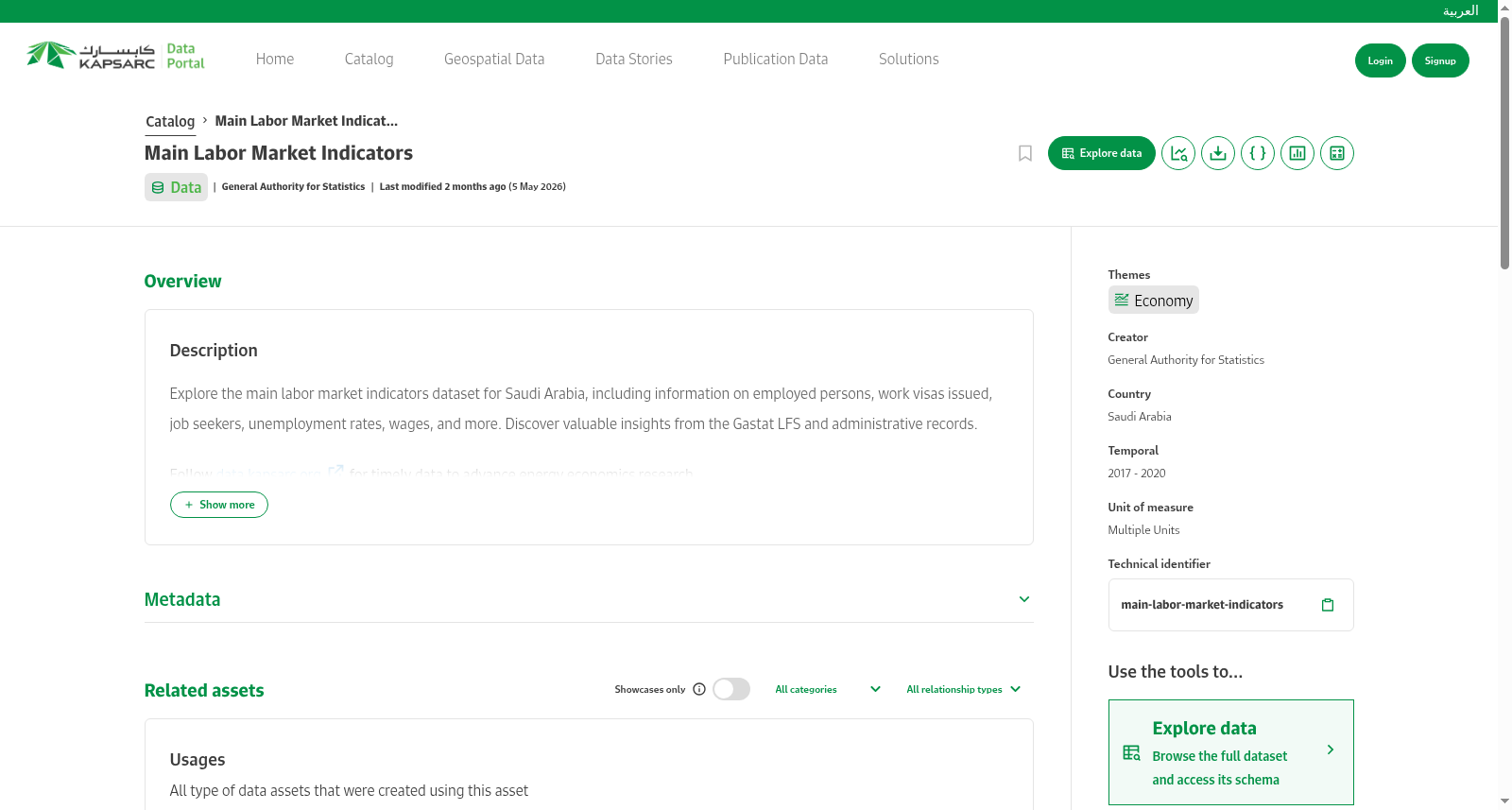Toggle the Showcases only switch
The width and height of the screenshot is (1512, 810).
pos(731,689)
